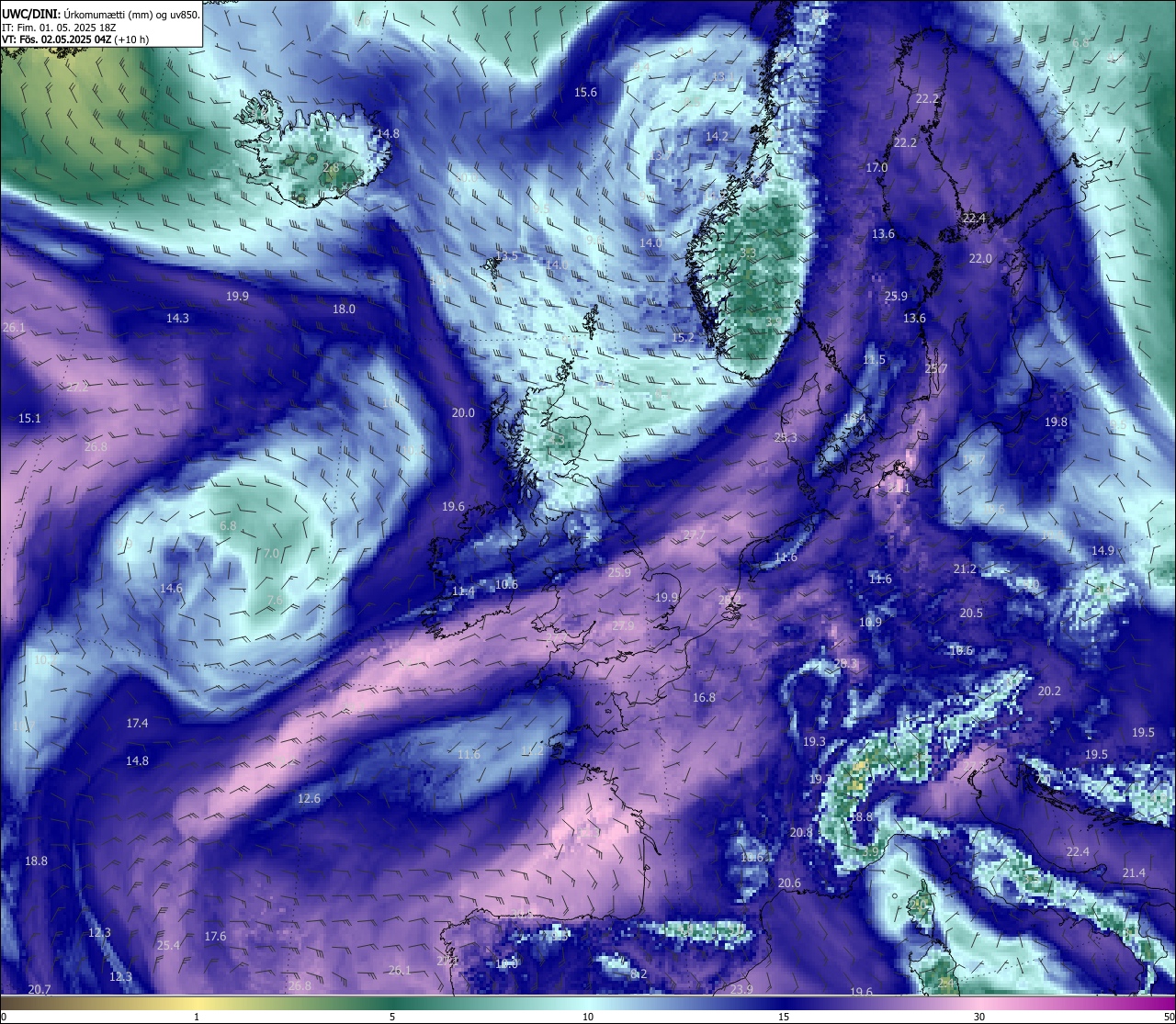Click the map value '16.8'
The width and height of the screenshot is (1176, 1024).
[x=704, y=697]
